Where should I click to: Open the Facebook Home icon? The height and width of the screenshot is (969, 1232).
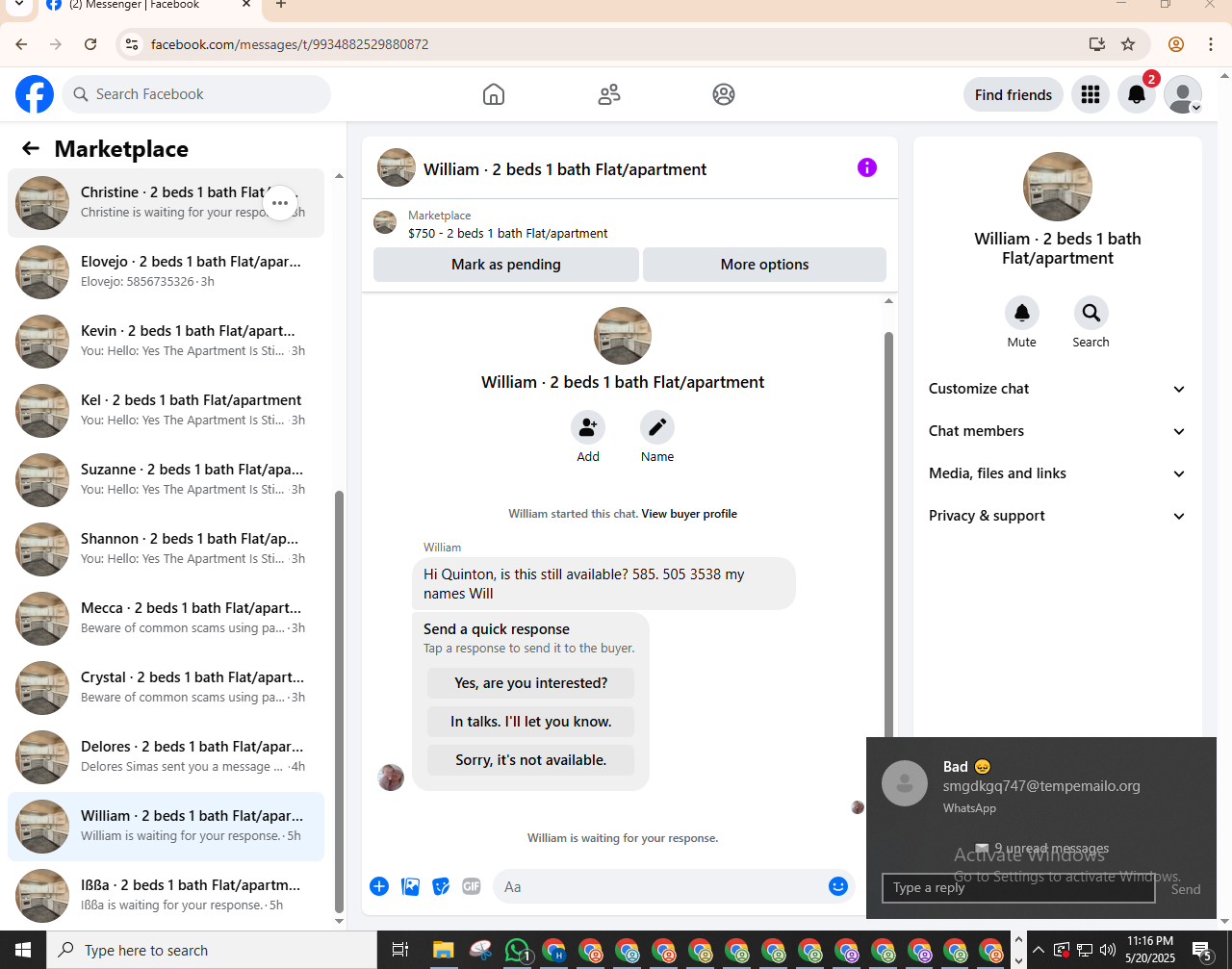[x=494, y=94]
